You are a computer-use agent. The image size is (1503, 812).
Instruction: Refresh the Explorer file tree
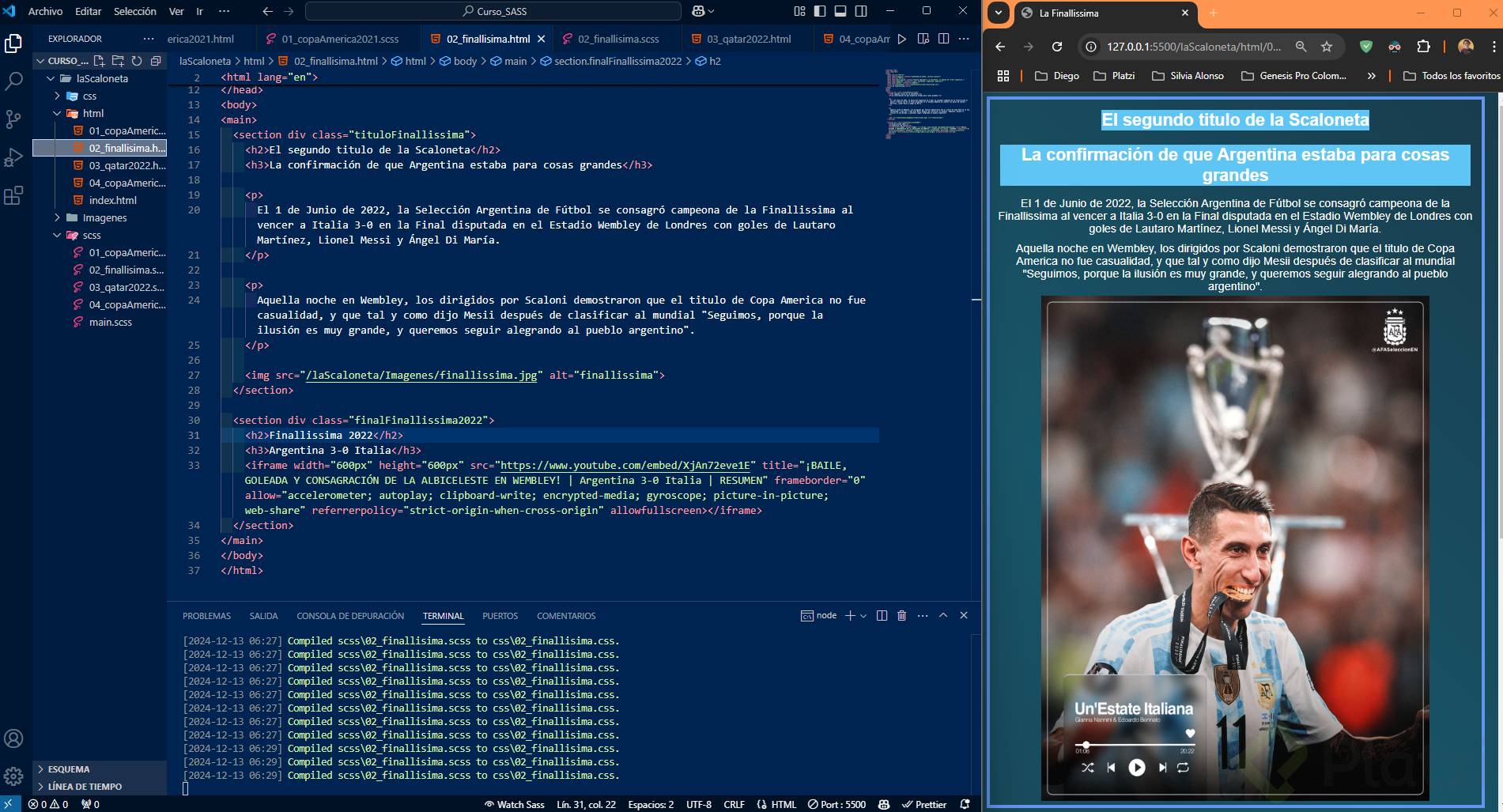coord(137,61)
